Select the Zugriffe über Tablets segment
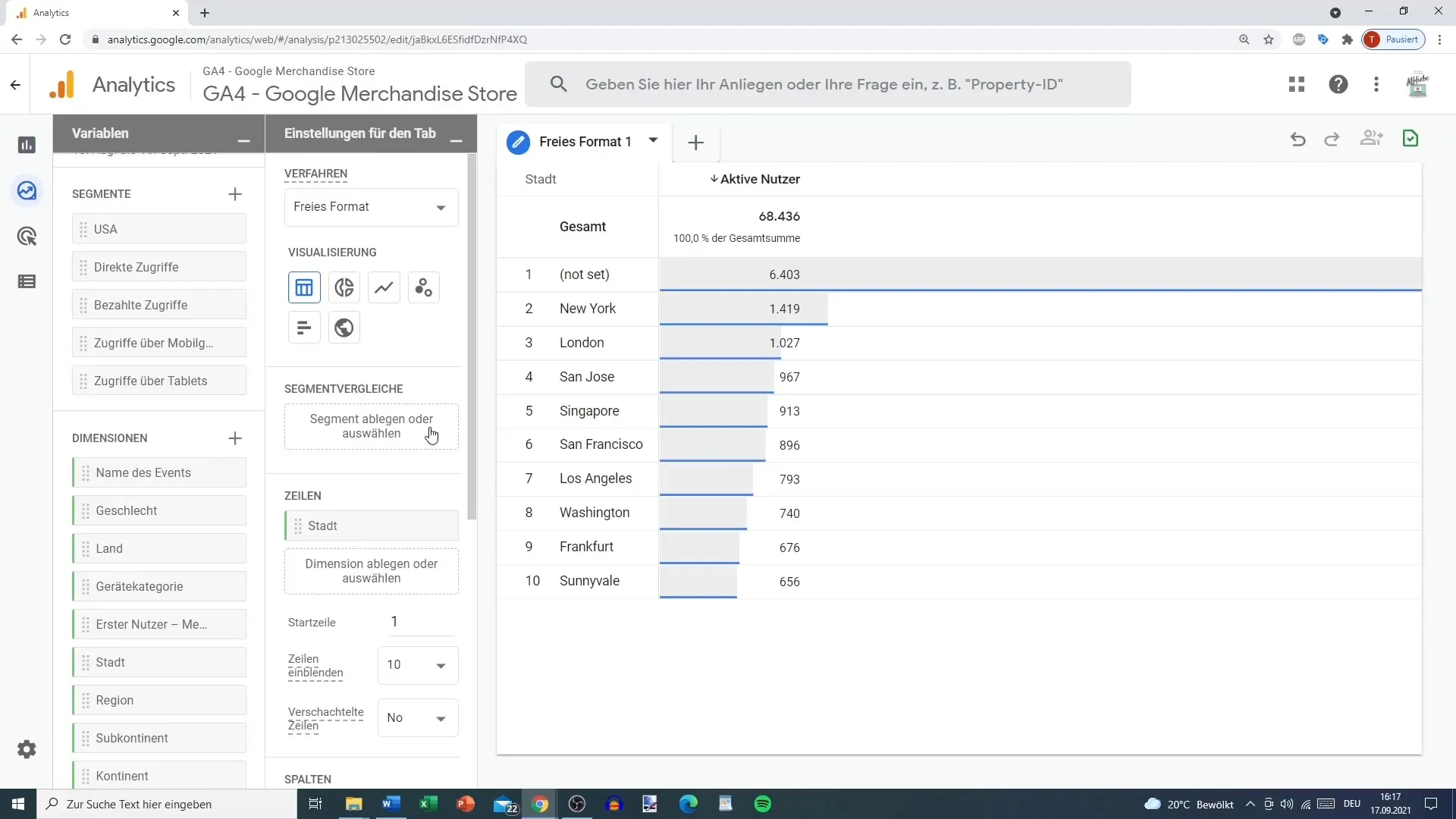Image resolution: width=1456 pixels, height=819 pixels. pyautogui.click(x=159, y=381)
